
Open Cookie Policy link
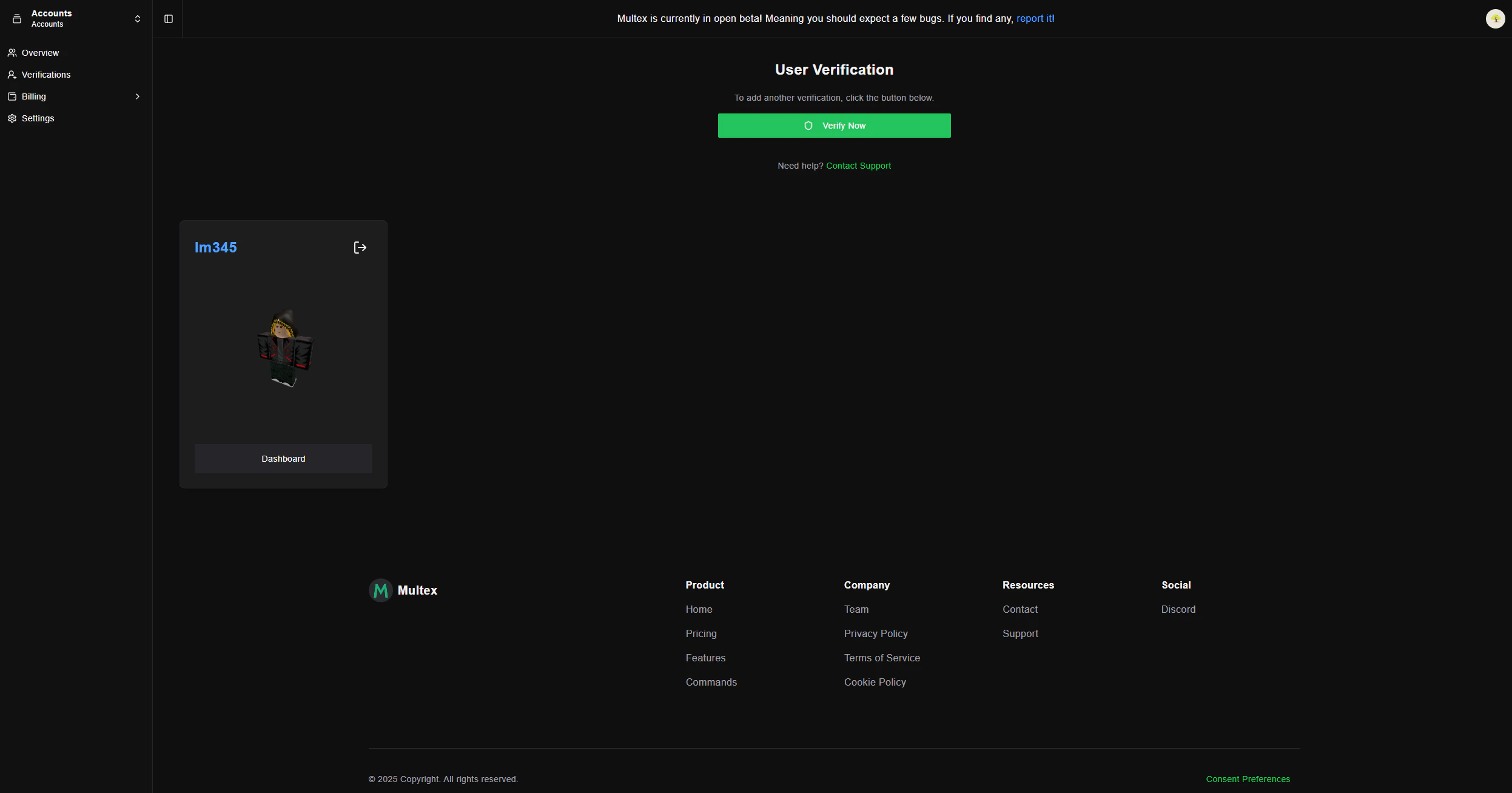pyautogui.click(x=875, y=682)
